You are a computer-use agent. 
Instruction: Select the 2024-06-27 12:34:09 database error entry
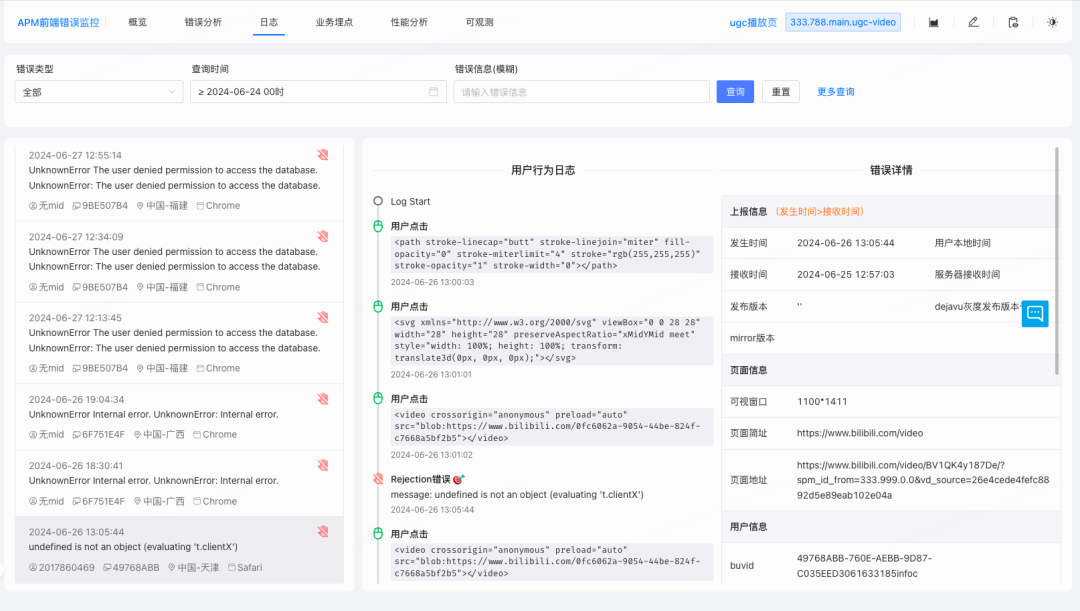179,262
